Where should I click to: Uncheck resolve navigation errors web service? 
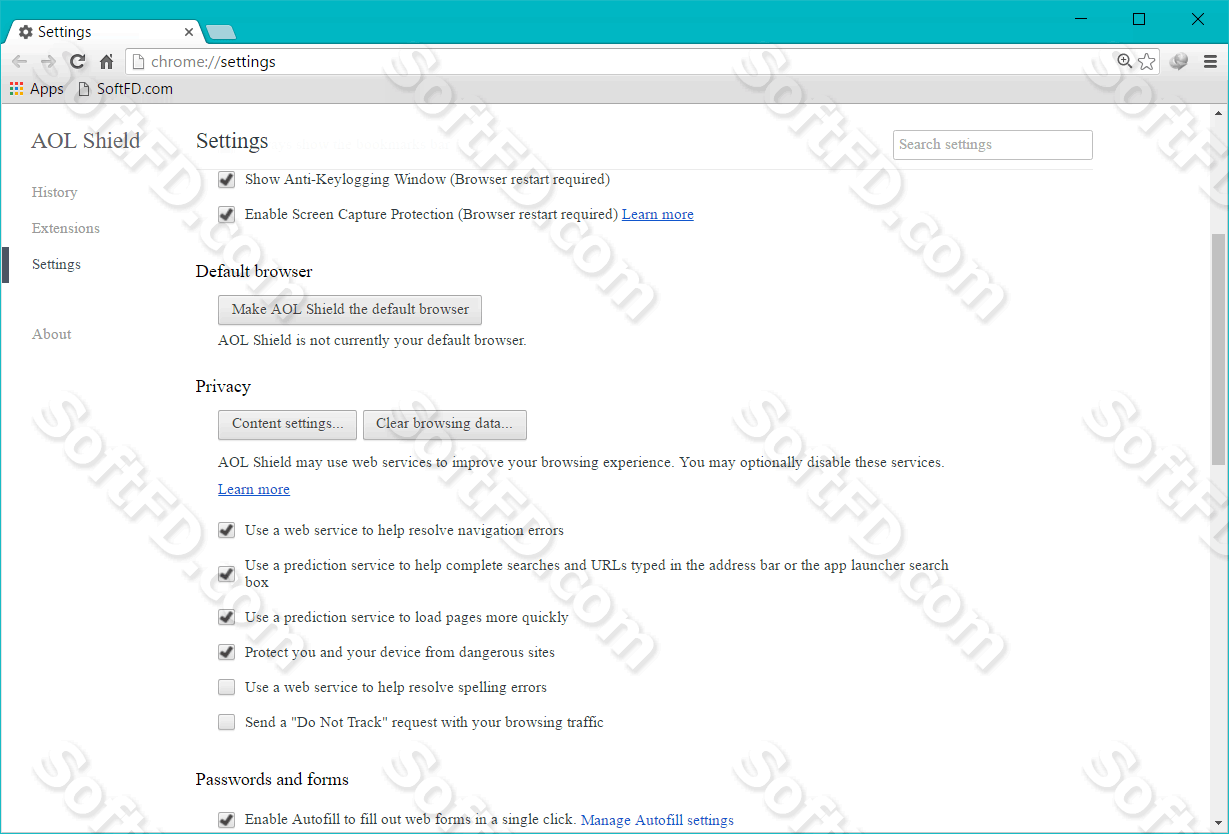point(227,531)
